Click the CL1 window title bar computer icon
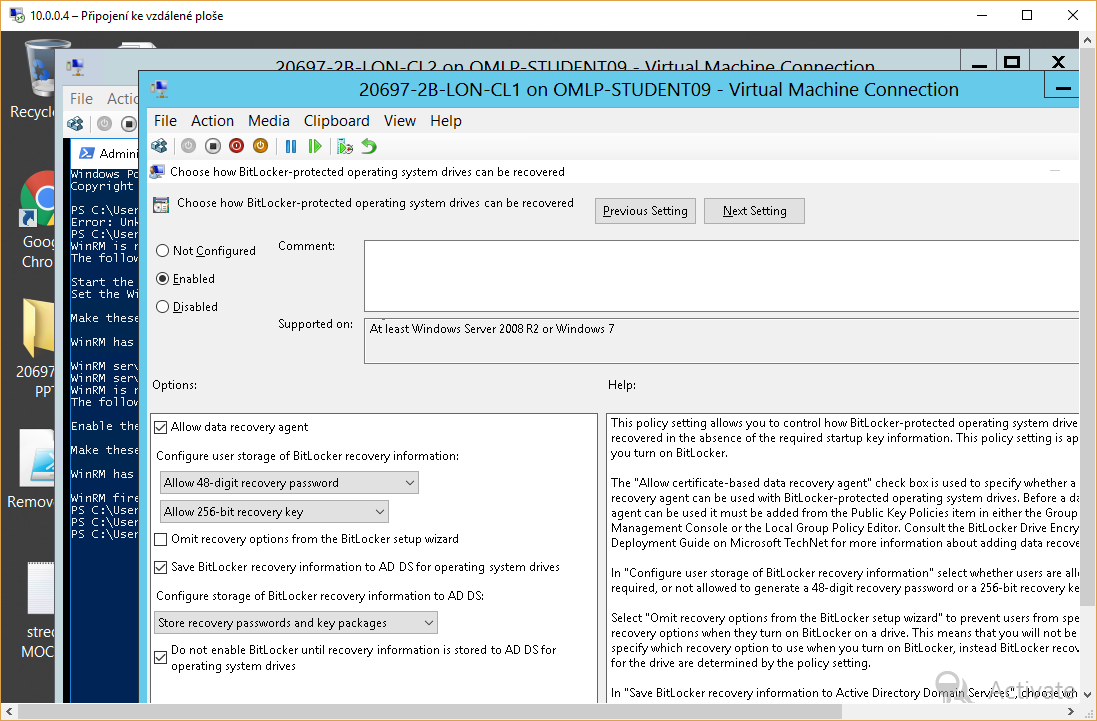1097x721 pixels. click(160, 90)
